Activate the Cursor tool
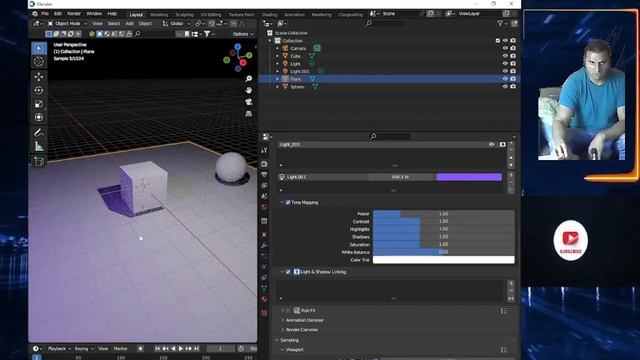 39,62
